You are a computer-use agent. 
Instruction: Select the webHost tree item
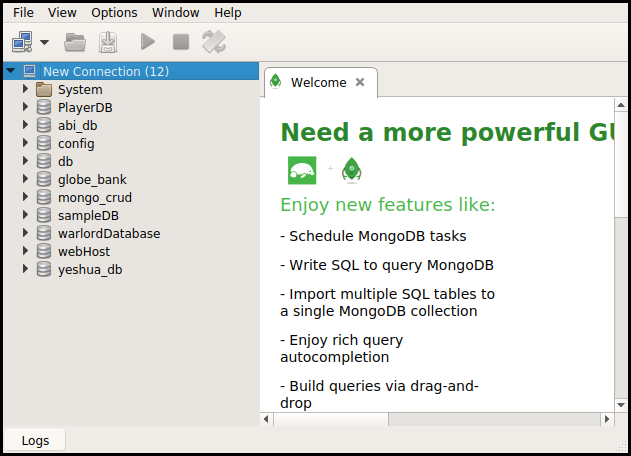84,252
